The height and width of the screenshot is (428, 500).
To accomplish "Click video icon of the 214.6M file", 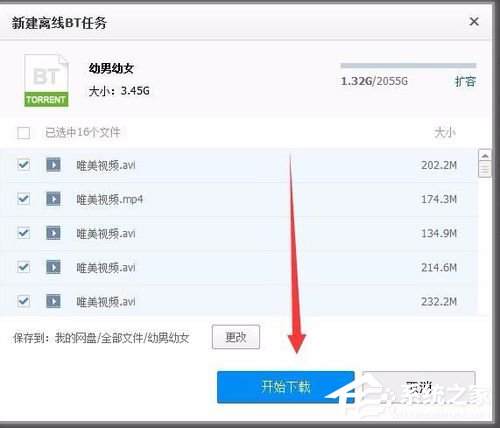I will (53, 267).
